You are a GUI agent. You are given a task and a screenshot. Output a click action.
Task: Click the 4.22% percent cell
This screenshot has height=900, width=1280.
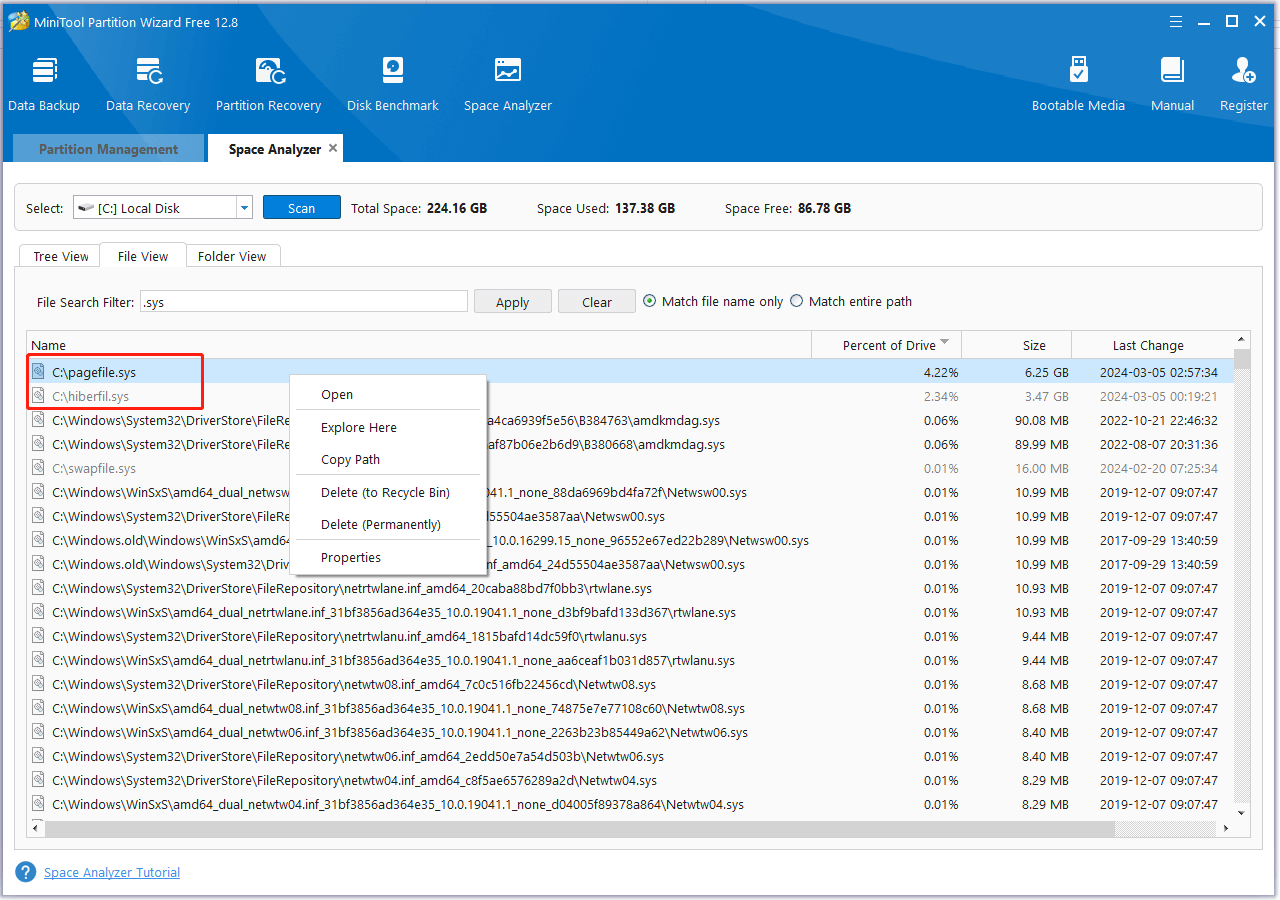point(940,372)
